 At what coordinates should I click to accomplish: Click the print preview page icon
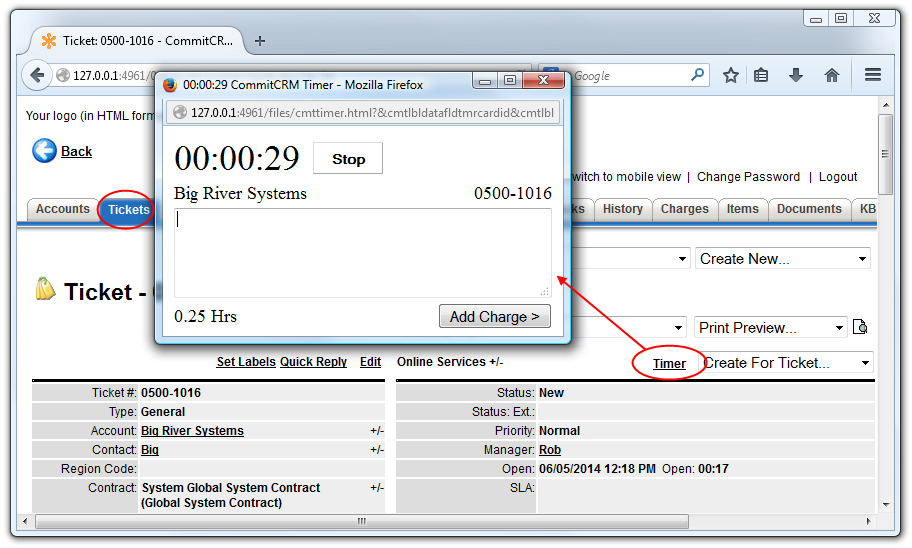coord(860,328)
